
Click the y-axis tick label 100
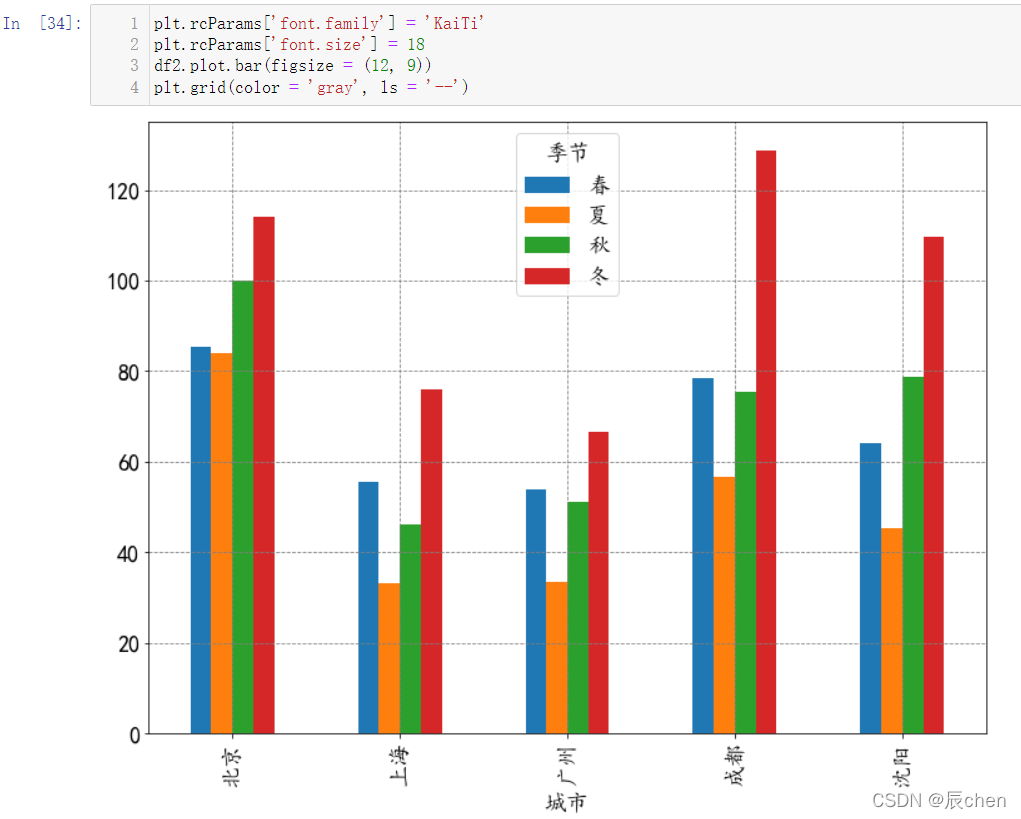[124, 283]
